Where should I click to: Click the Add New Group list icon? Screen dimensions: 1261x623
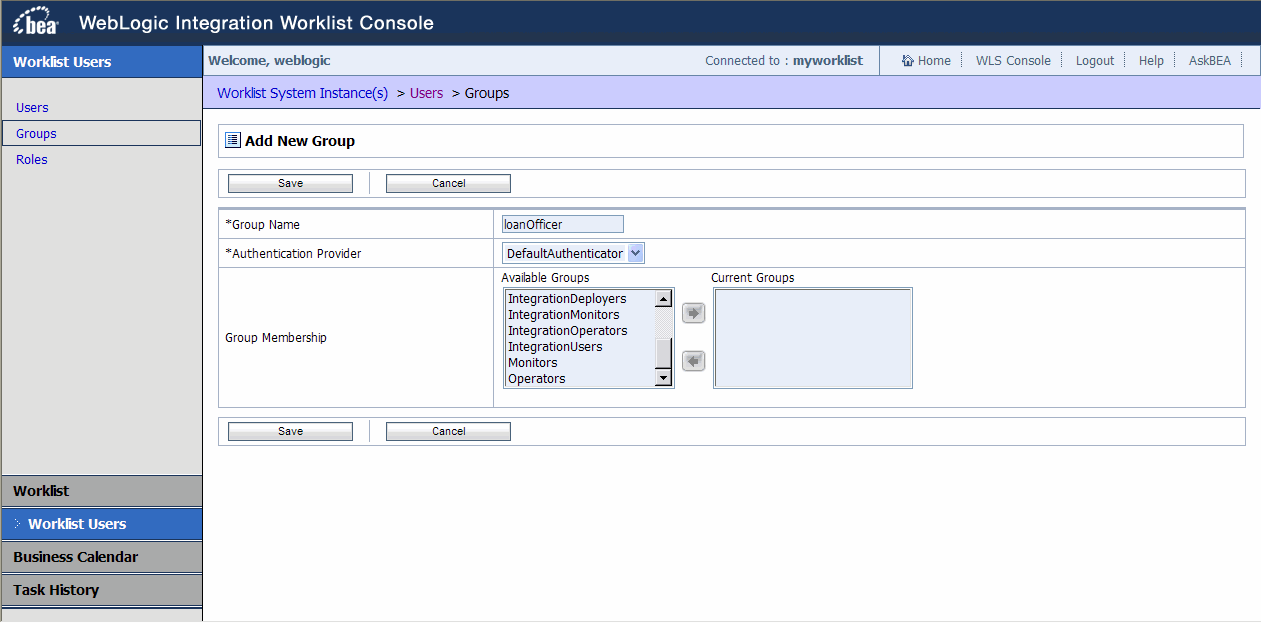[x=233, y=140]
